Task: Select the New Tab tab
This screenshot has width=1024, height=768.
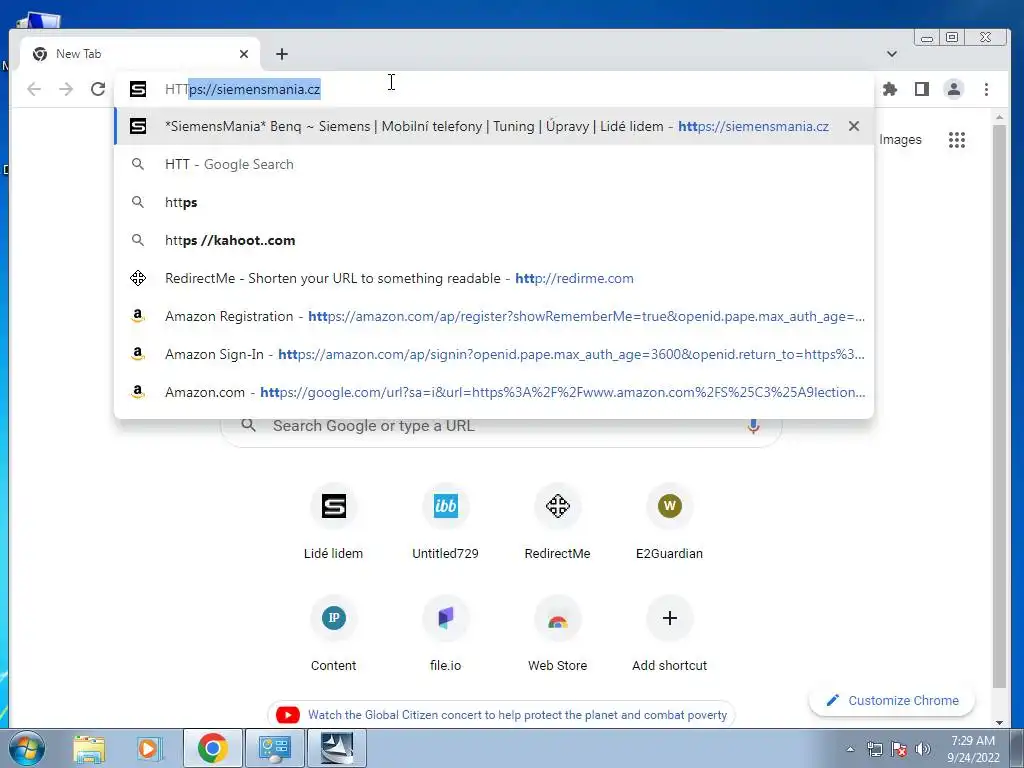Action: (140, 54)
